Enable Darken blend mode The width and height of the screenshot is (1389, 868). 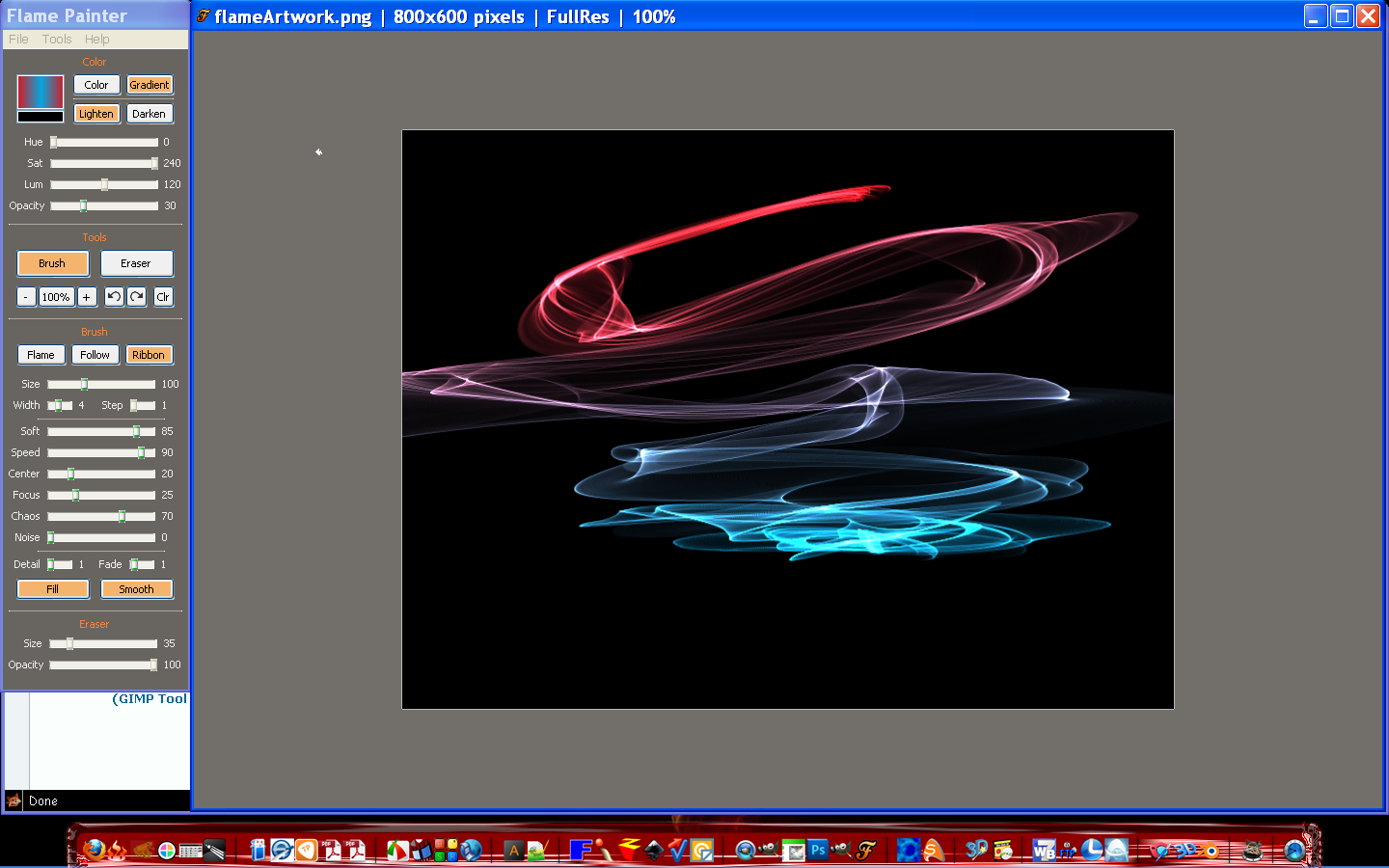coord(150,114)
